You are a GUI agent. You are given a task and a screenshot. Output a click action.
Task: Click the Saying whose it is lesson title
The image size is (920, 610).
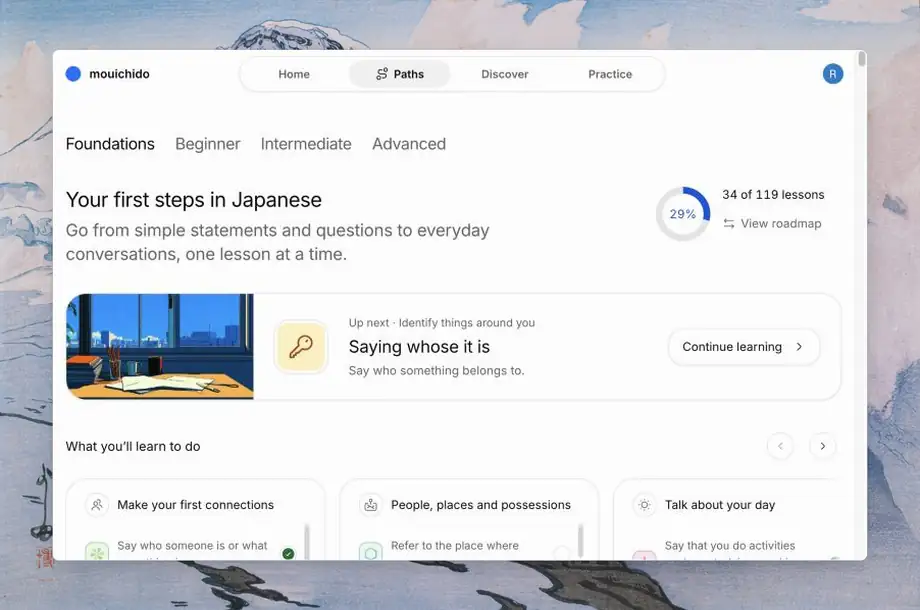pos(419,347)
